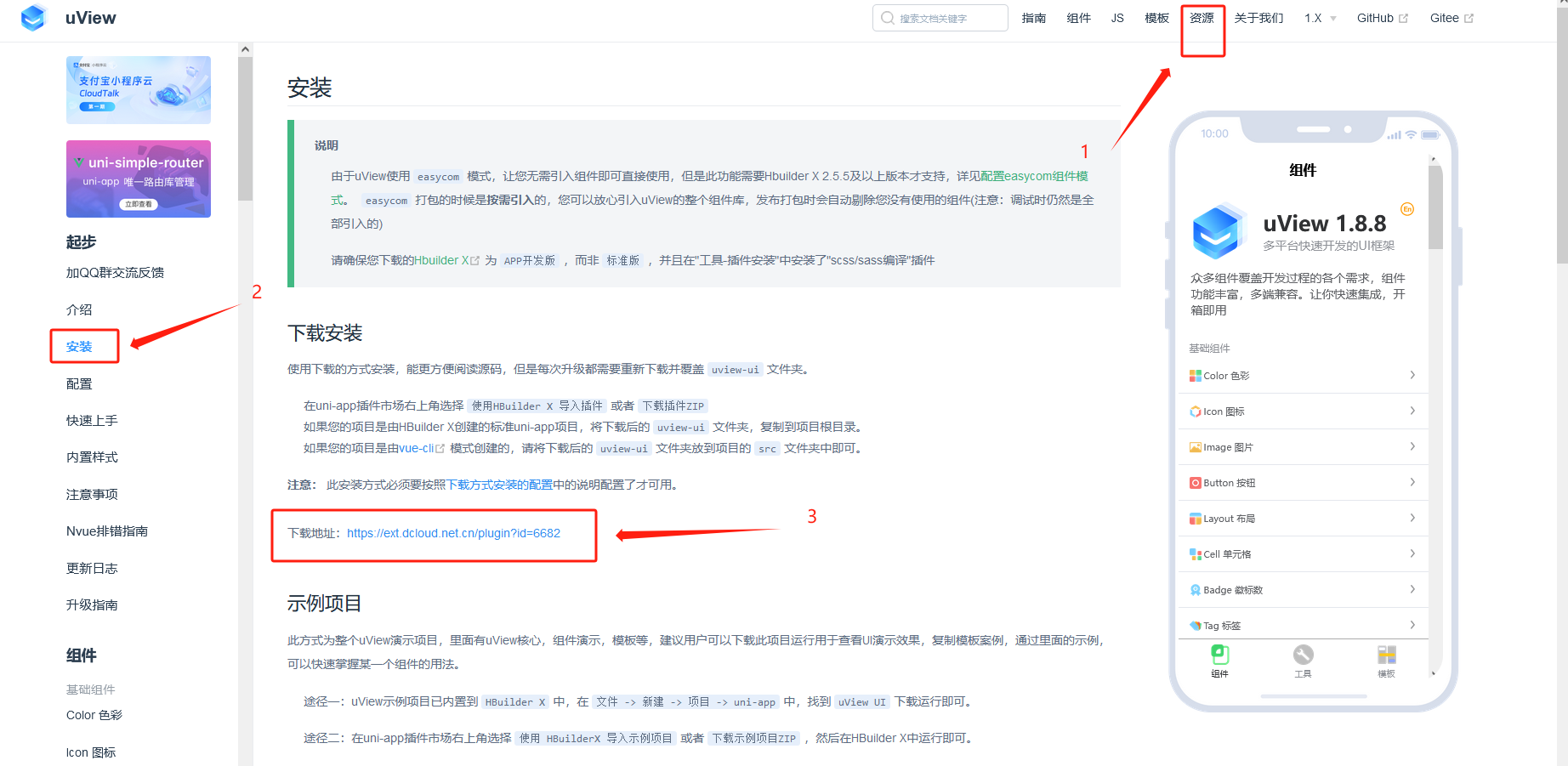Expand the Badge 徽标数 row chevron in phone
The height and width of the screenshot is (766, 1568).
point(1412,589)
